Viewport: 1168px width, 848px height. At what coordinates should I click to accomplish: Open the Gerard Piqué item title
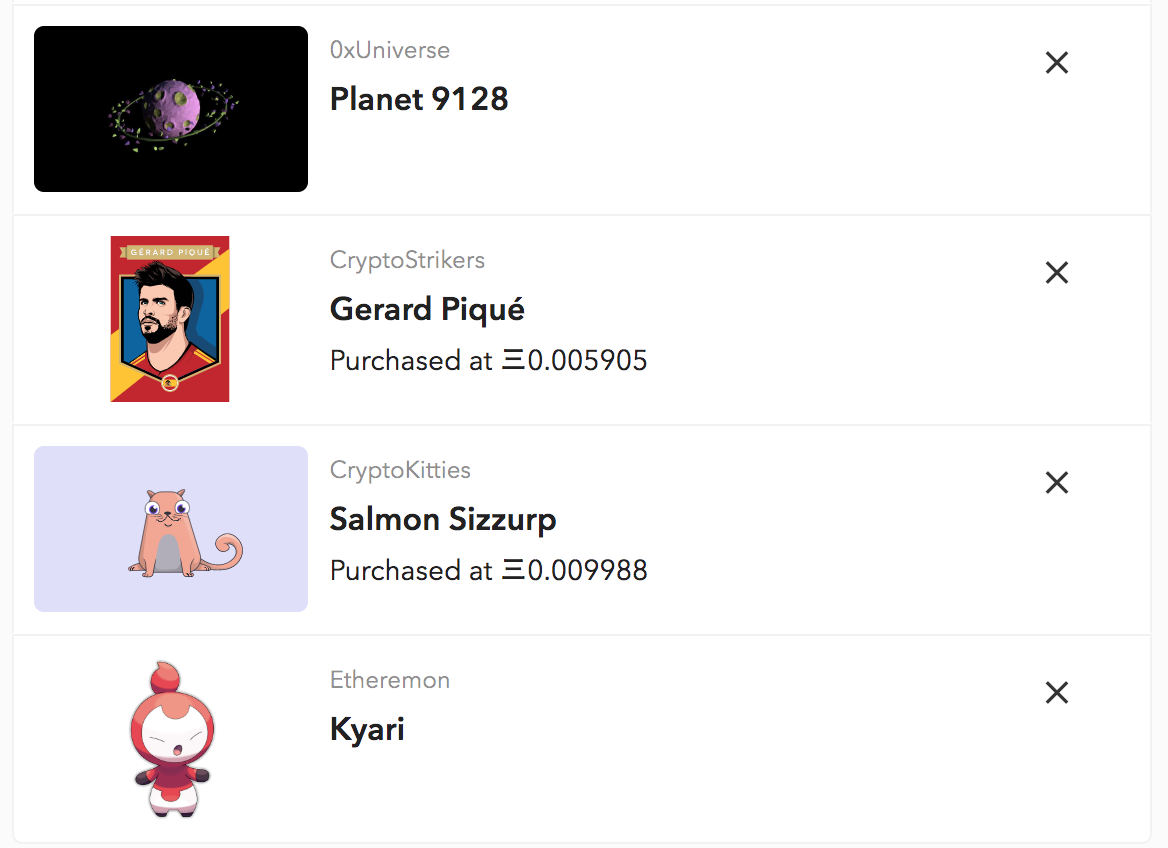click(427, 309)
